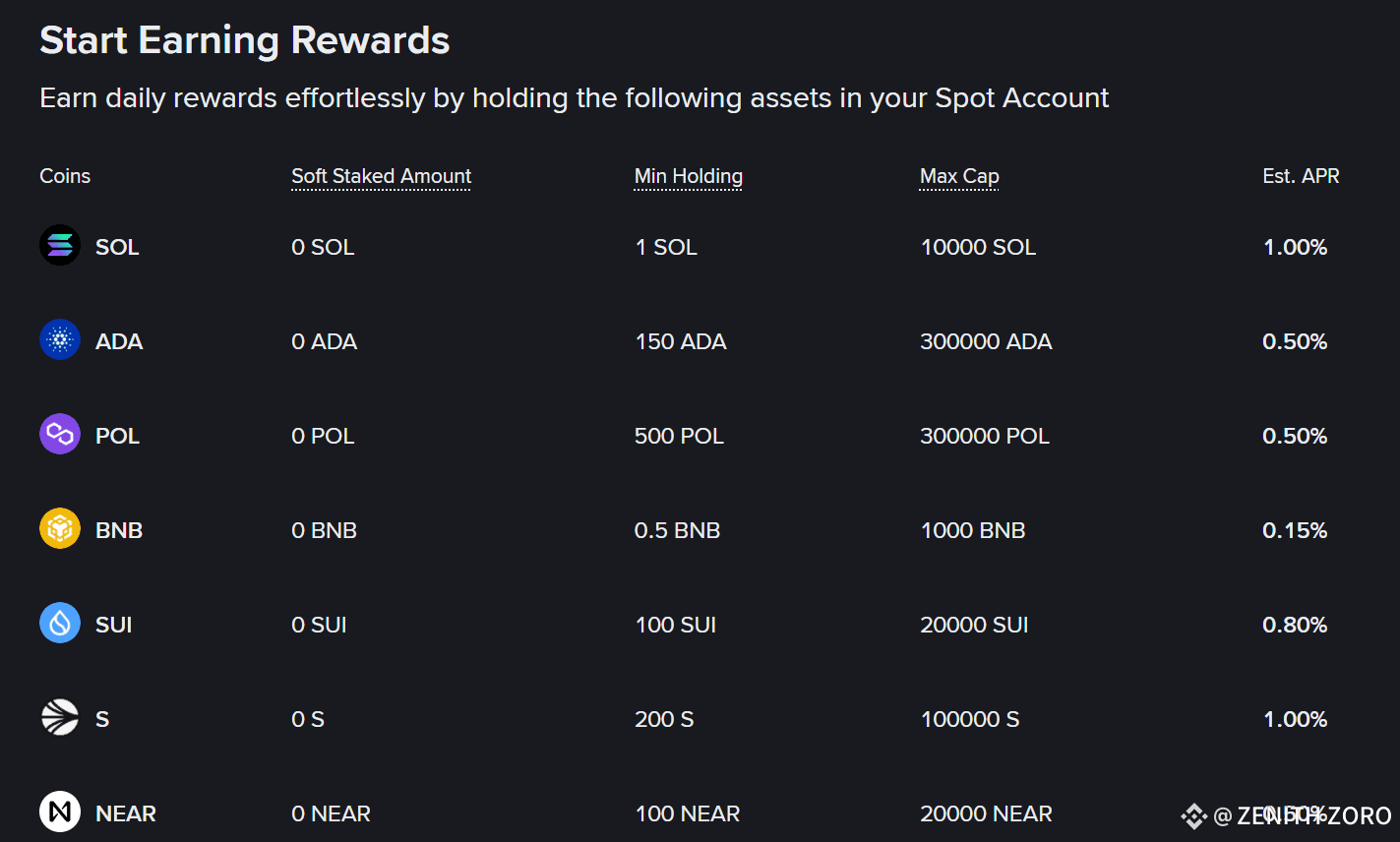Click the S (Sonic) coin icon
The height and width of the screenshot is (842, 1400).
60,718
